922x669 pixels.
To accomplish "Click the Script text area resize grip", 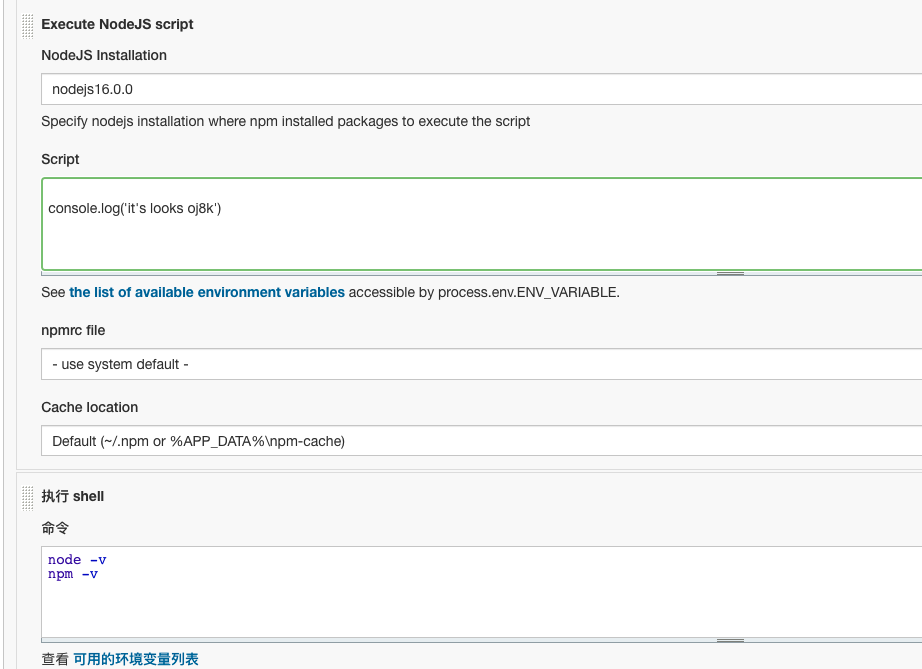I will click(730, 273).
